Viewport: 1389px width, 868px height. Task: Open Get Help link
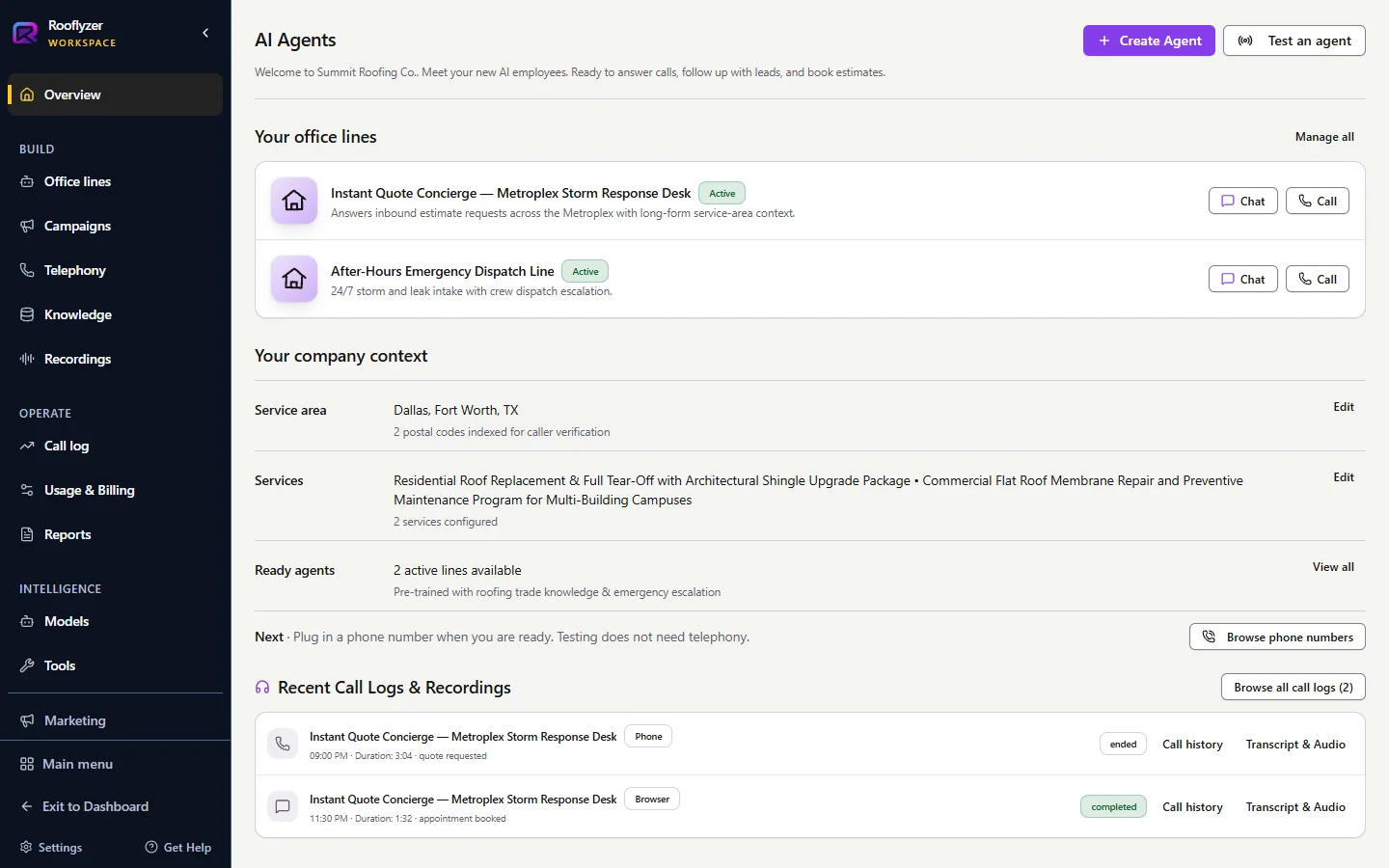tap(178, 847)
